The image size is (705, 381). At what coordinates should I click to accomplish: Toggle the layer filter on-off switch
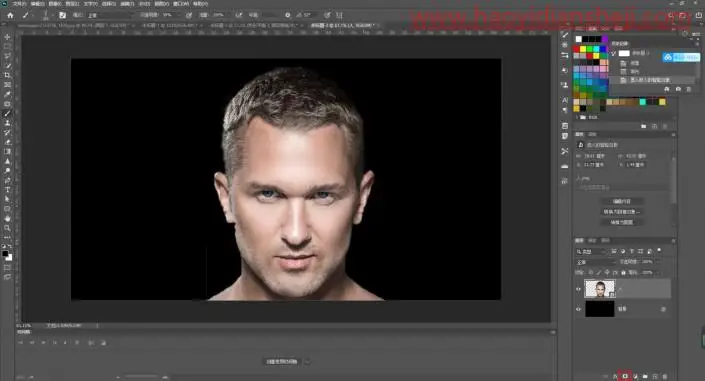point(660,251)
